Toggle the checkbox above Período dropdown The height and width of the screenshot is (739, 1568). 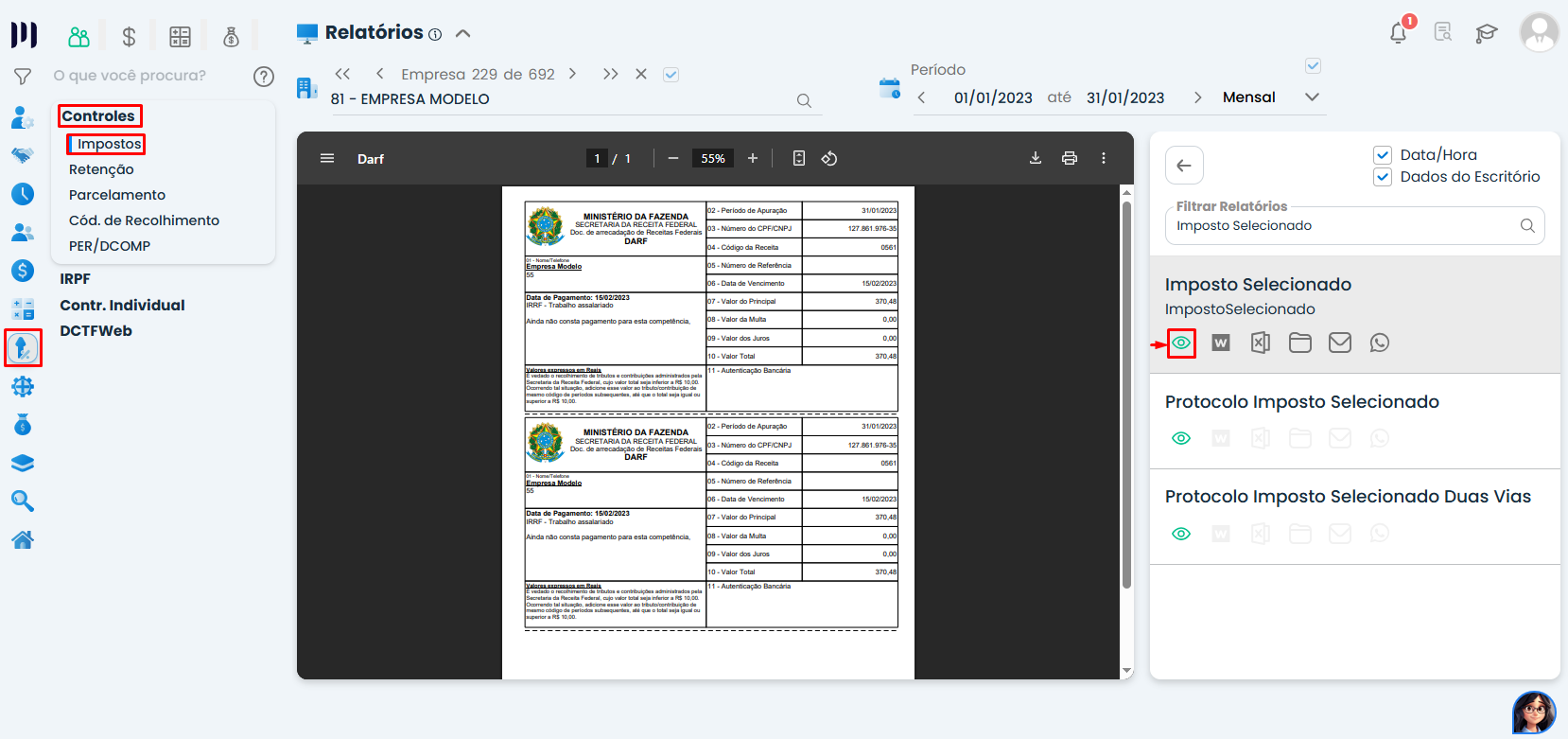[x=1313, y=66]
